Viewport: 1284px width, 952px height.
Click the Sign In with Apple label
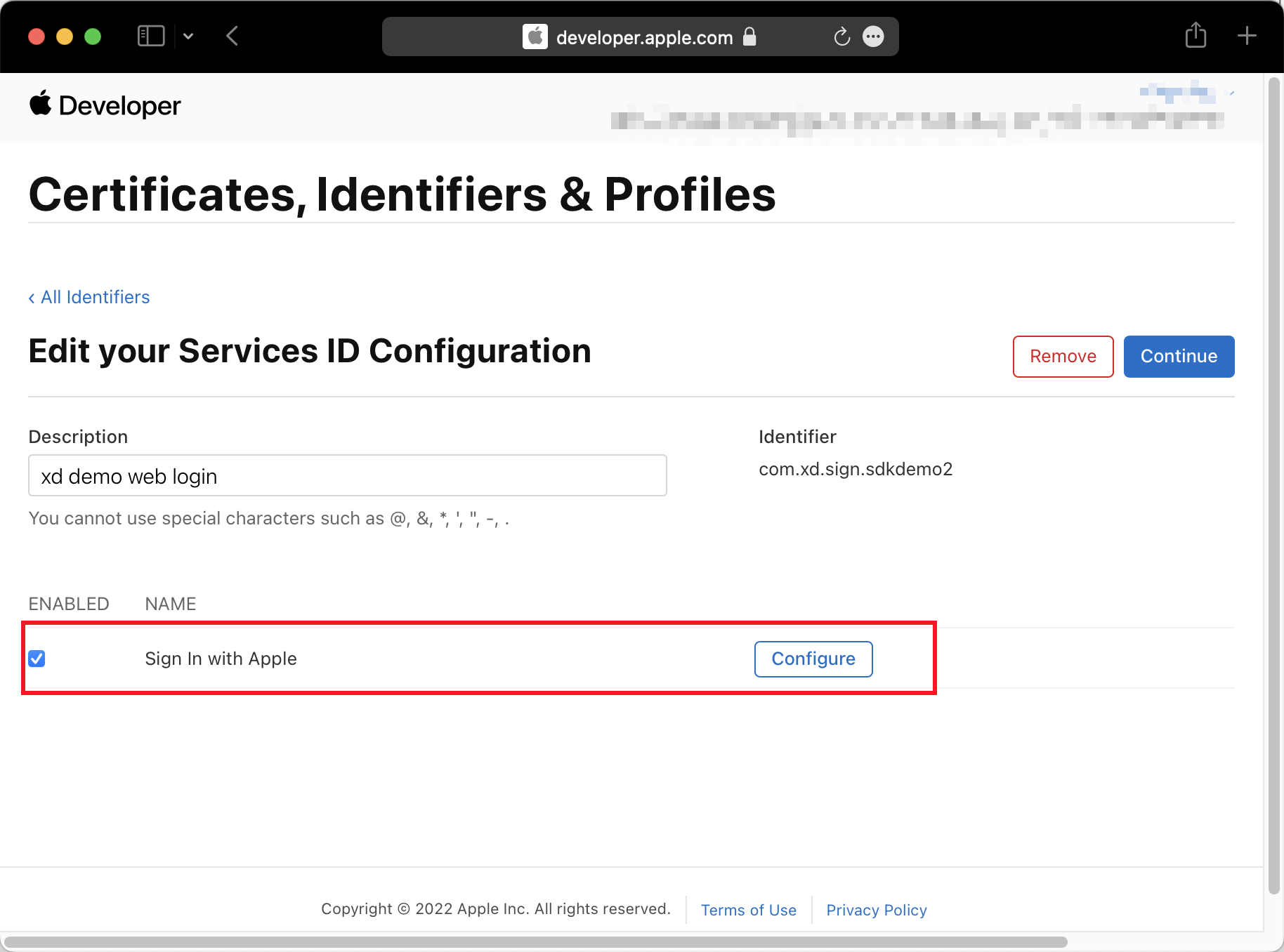pos(221,659)
